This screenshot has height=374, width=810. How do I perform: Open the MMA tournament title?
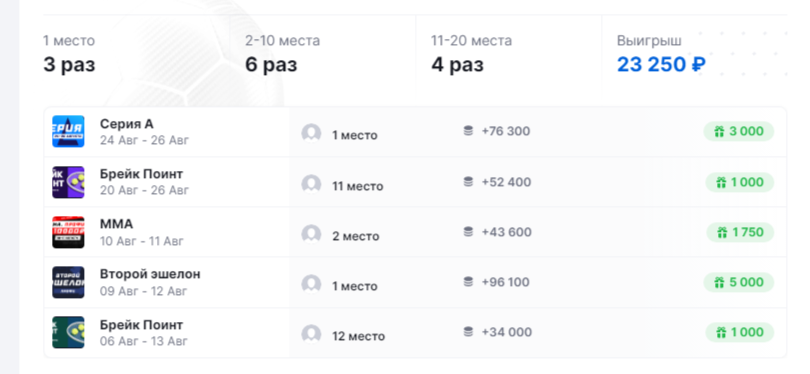(116, 224)
